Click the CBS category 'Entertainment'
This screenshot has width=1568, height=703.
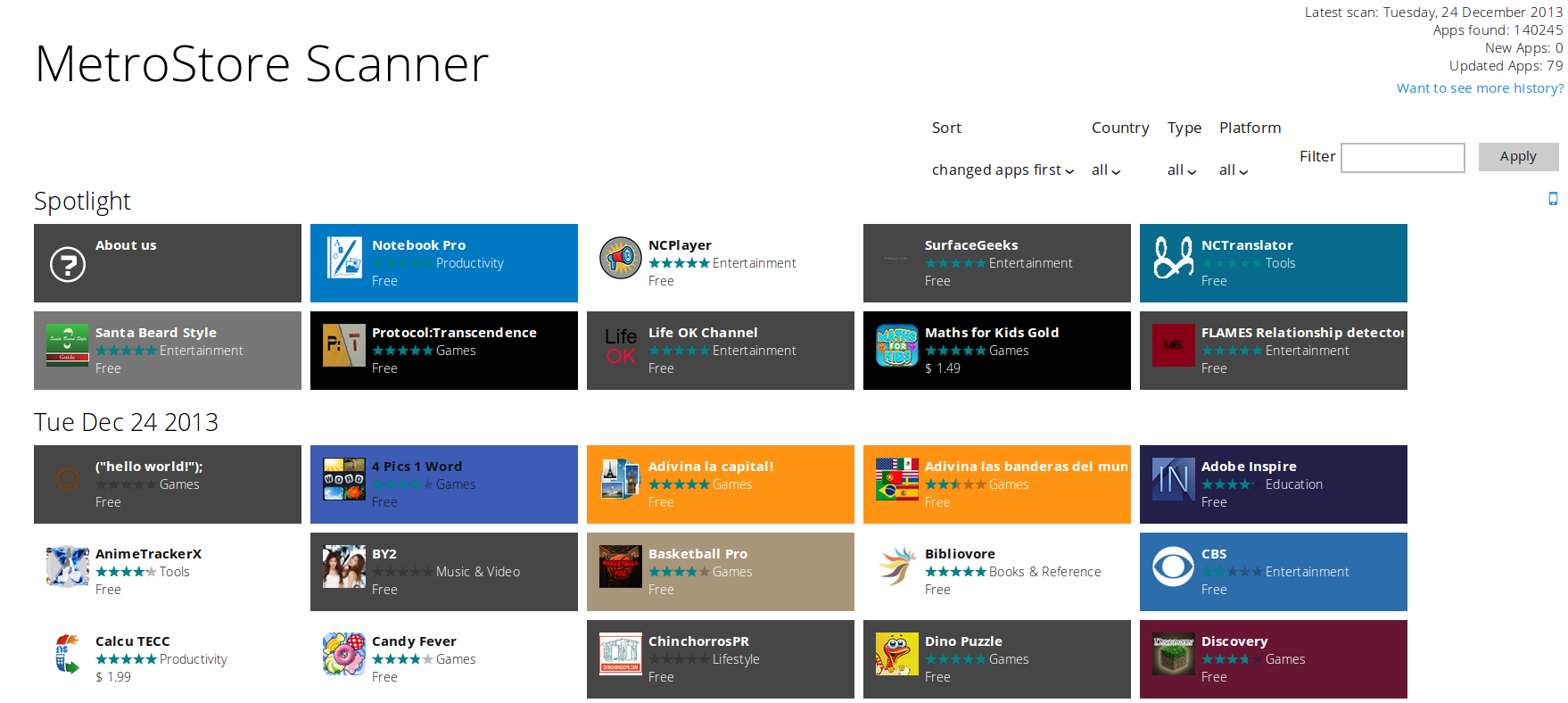pyautogui.click(x=1307, y=572)
